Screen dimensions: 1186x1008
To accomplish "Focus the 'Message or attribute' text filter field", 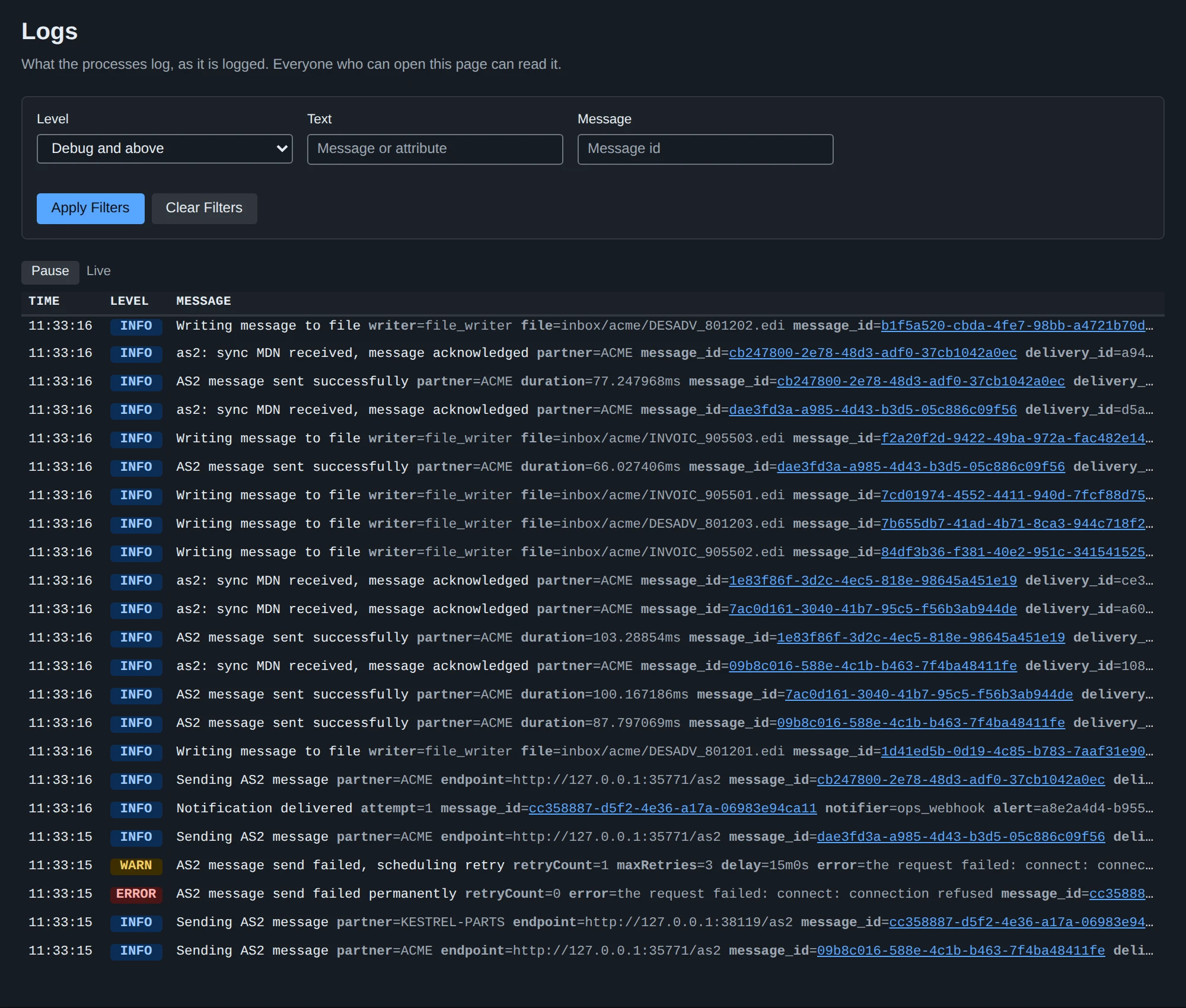I will click(x=435, y=149).
